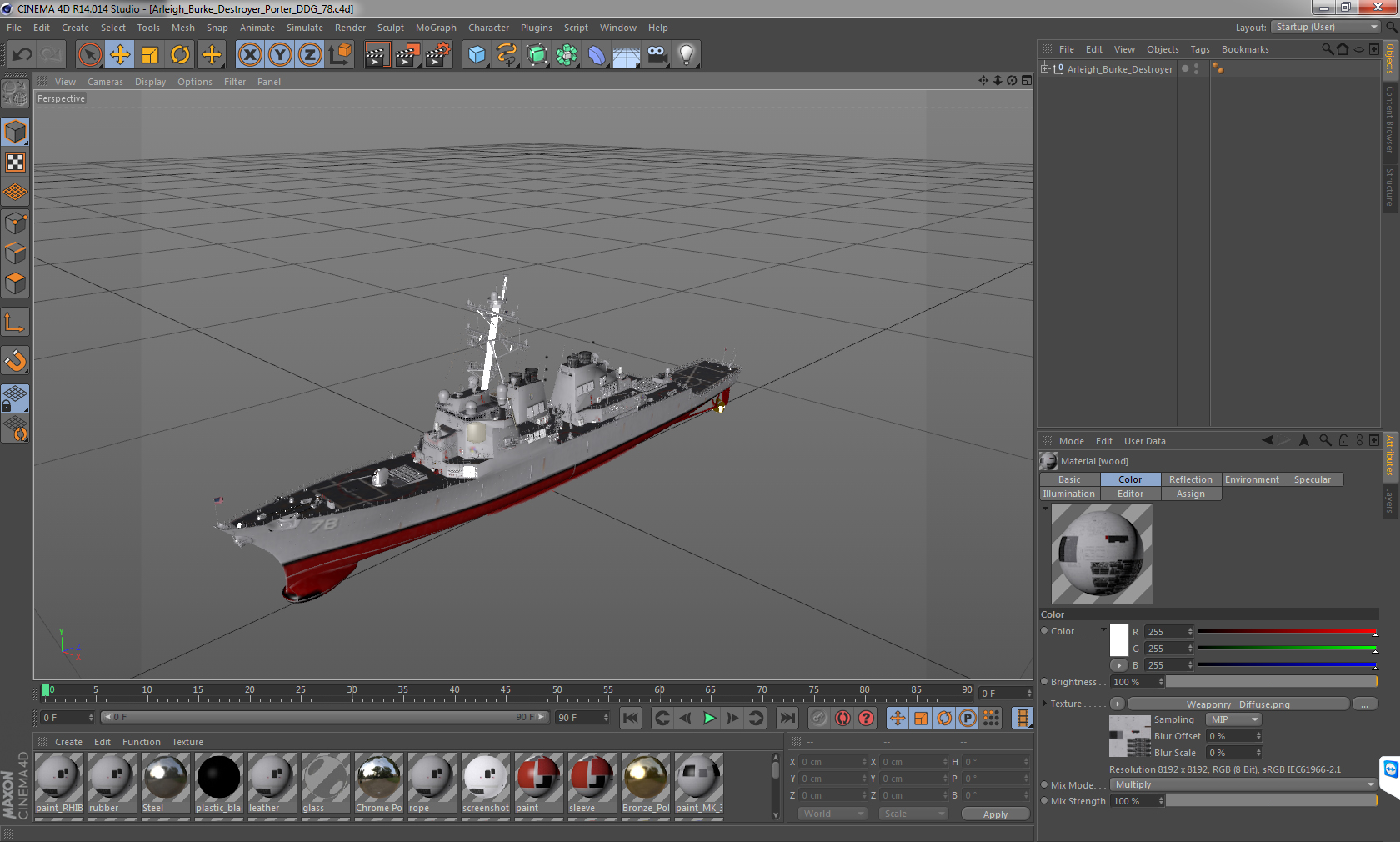
Task: Toggle Autokeying record button
Action: 843,718
